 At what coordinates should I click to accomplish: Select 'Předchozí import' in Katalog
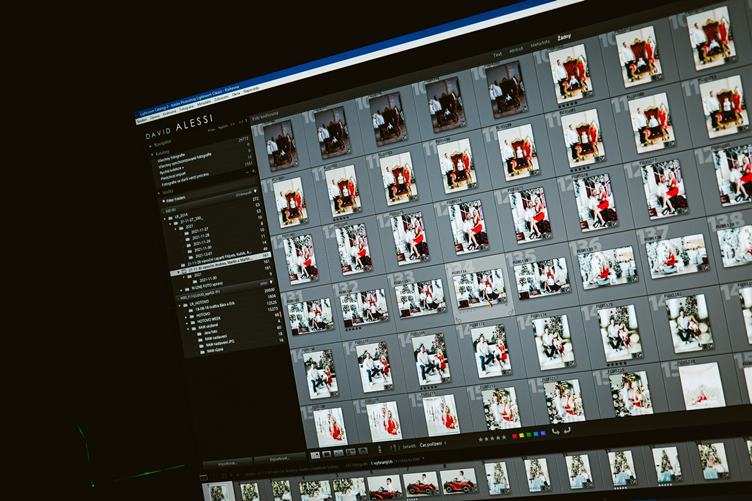click(174, 176)
